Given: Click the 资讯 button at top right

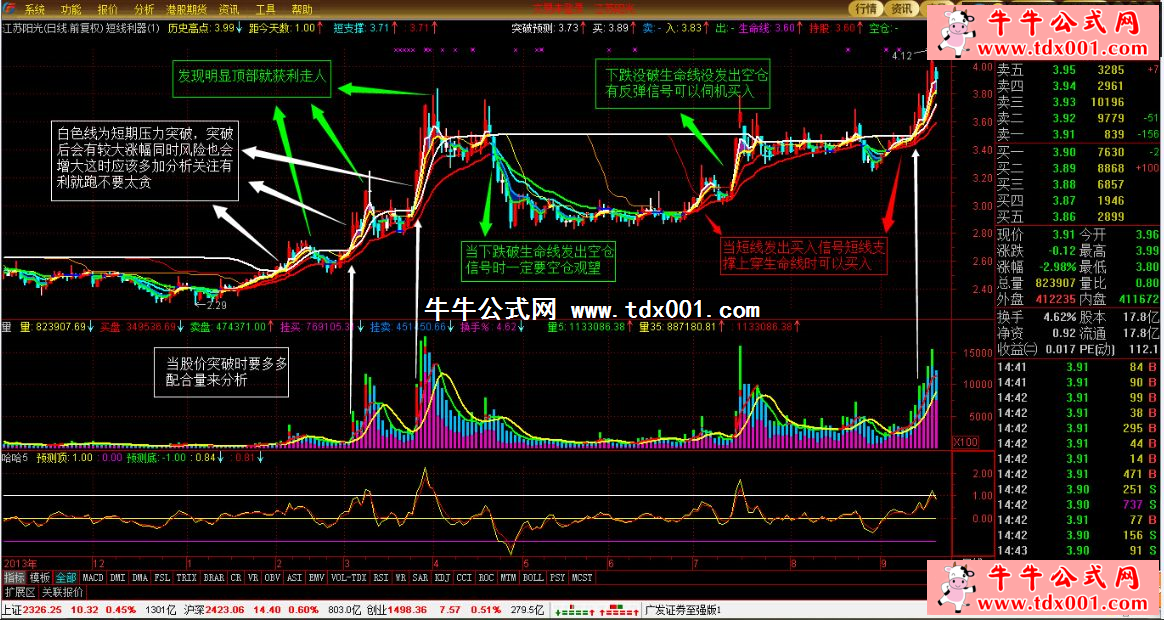Looking at the screenshot, I should [903, 8].
